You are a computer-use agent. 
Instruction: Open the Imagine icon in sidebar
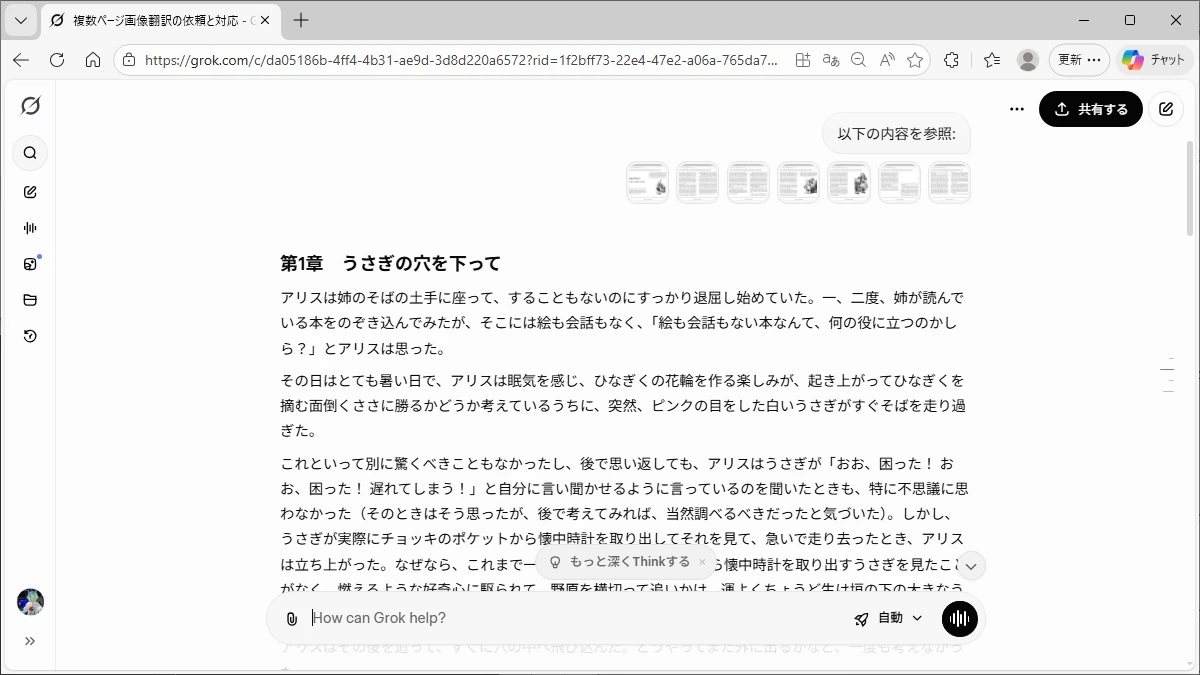coord(30,264)
